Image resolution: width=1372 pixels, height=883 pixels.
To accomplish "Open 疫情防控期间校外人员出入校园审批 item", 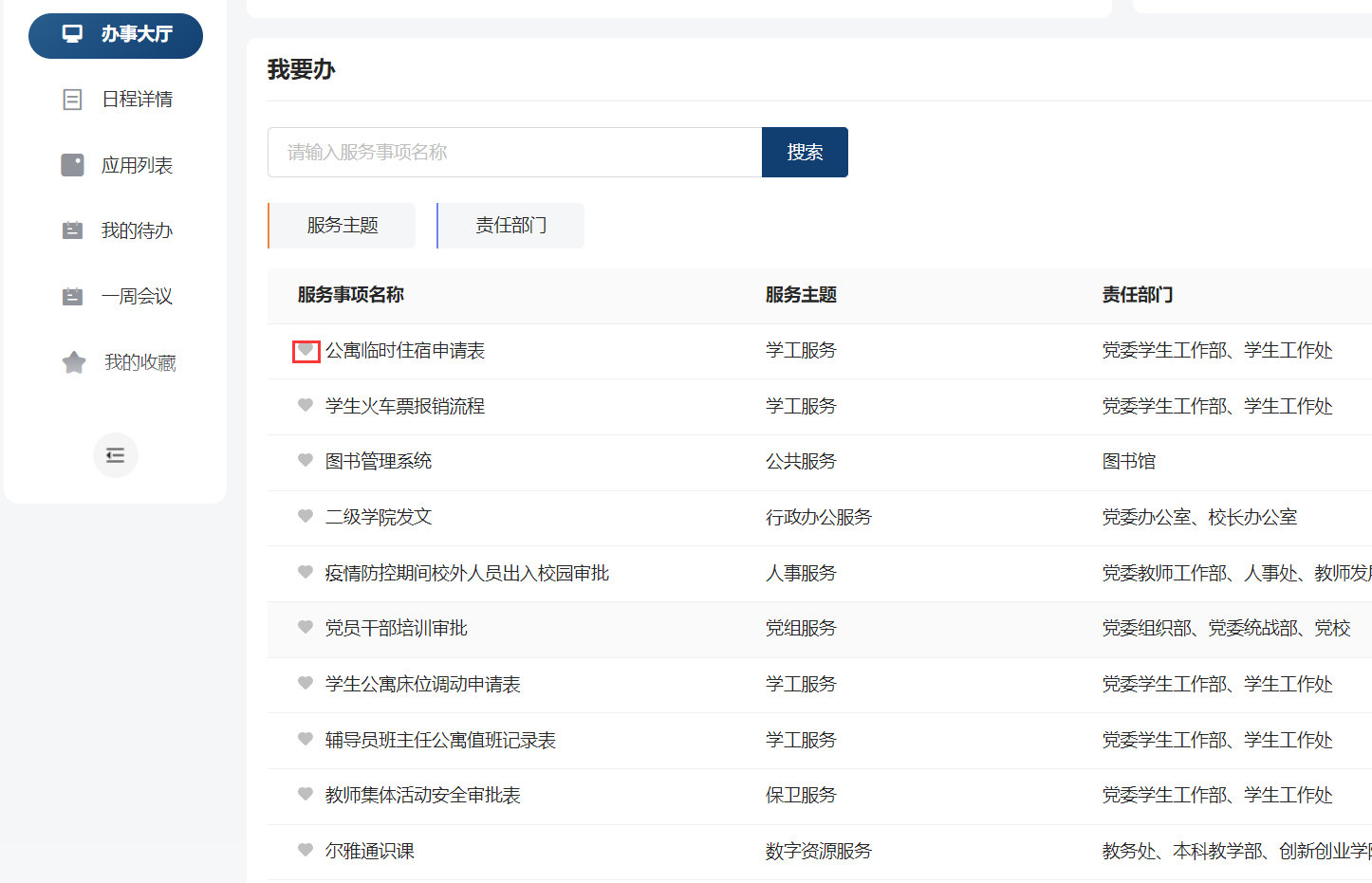I will coord(467,573).
